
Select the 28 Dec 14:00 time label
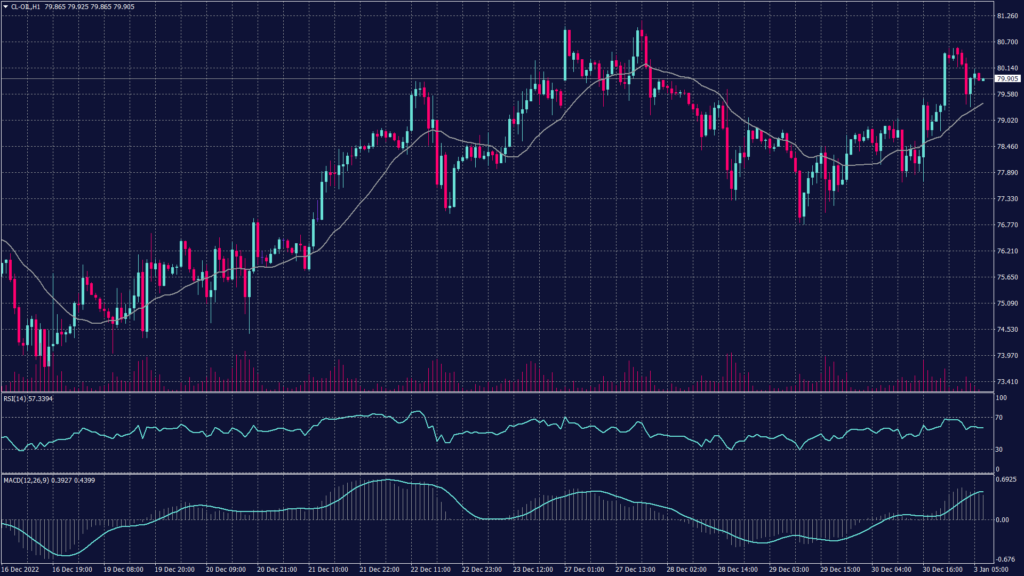pos(736,569)
